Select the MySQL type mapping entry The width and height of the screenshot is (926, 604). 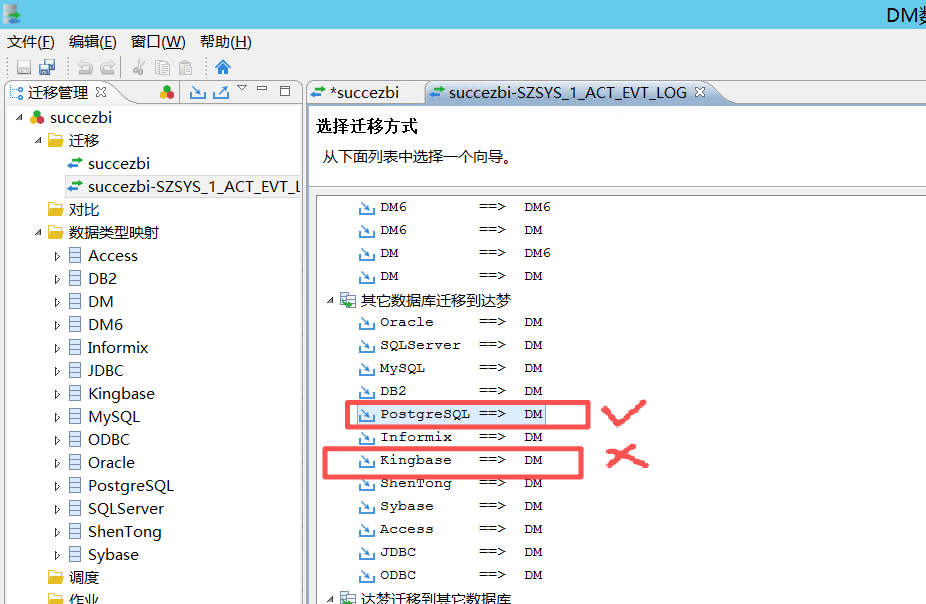tap(114, 417)
